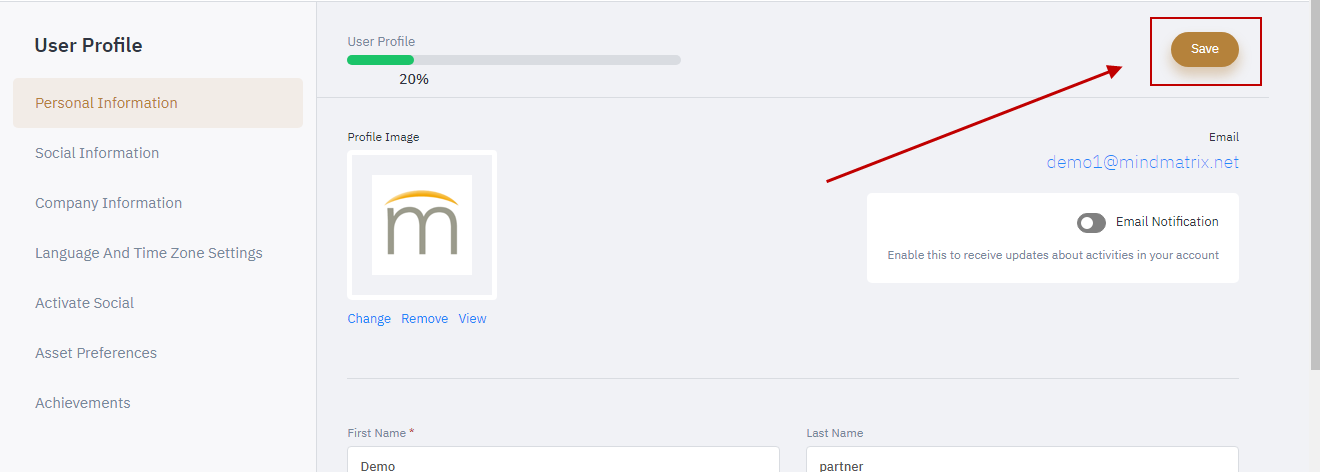Click the User Profile progress bar
1320x472 pixels.
point(514,60)
